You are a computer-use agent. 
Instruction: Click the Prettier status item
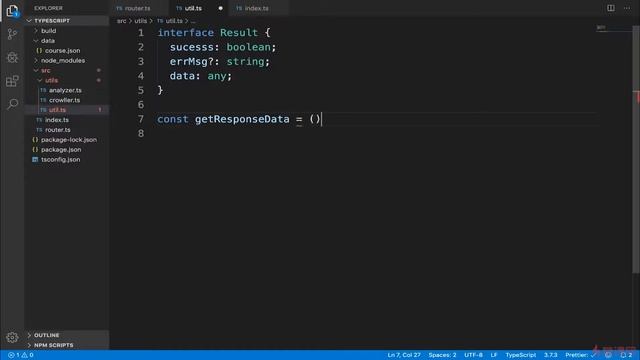[x=580, y=355]
